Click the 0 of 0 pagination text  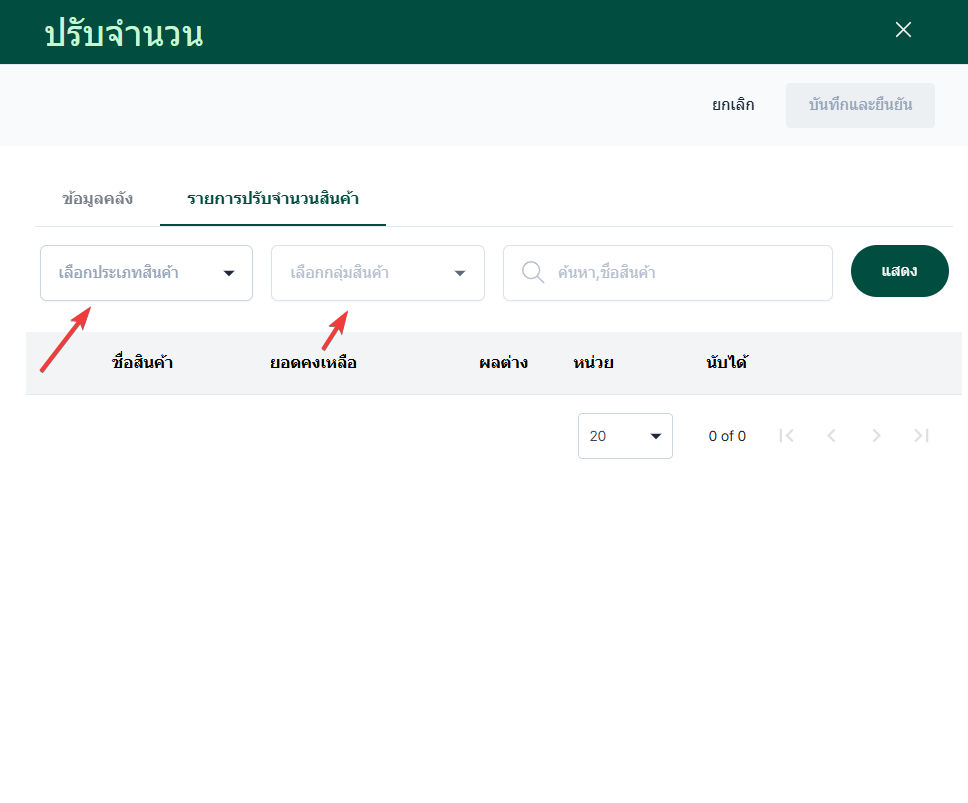pyautogui.click(x=727, y=436)
